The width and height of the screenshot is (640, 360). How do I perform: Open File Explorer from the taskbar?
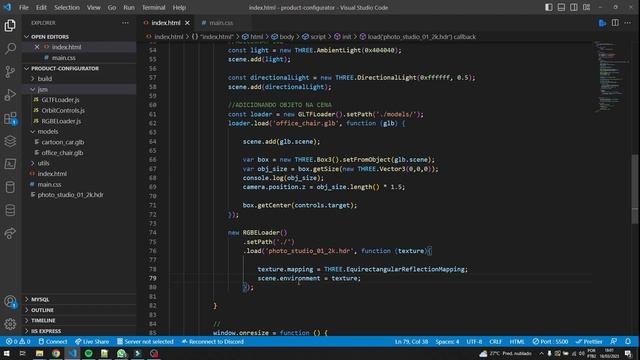coord(40,353)
